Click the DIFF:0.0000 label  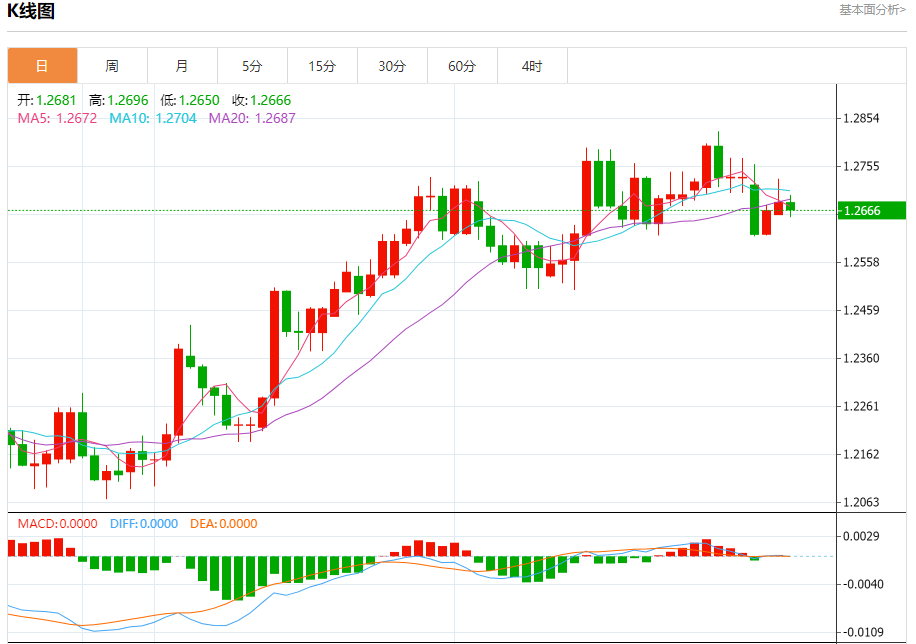pos(144,524)
